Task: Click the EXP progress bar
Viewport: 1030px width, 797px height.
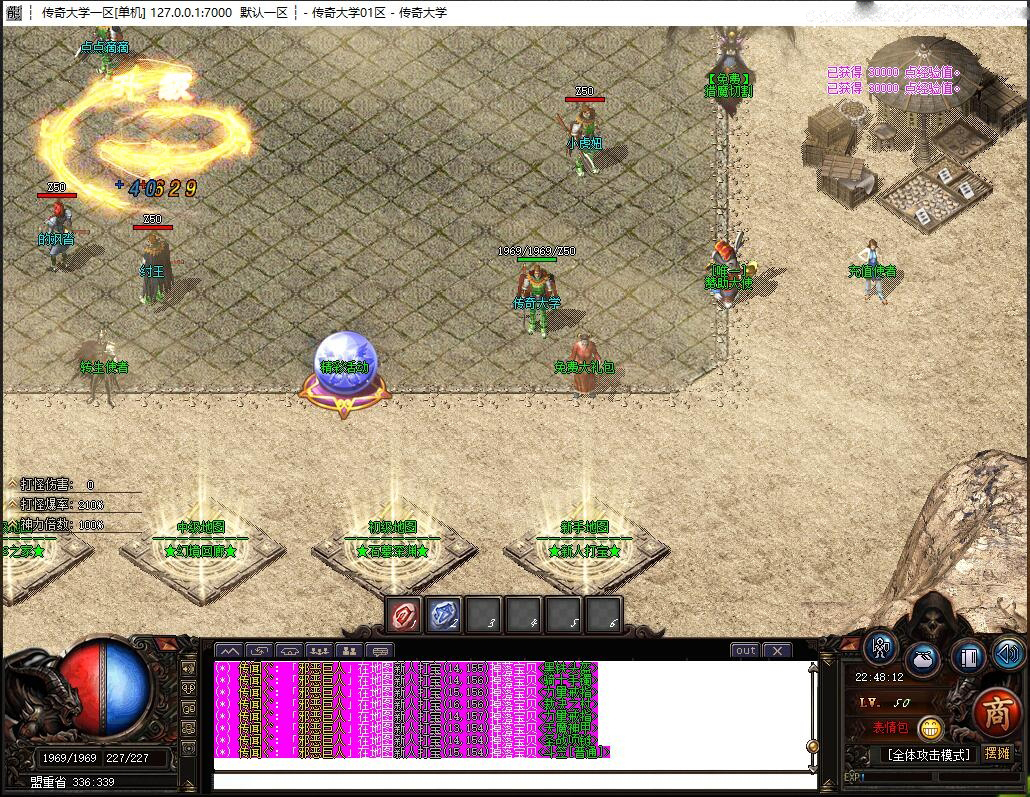Action: click(939, 777)
